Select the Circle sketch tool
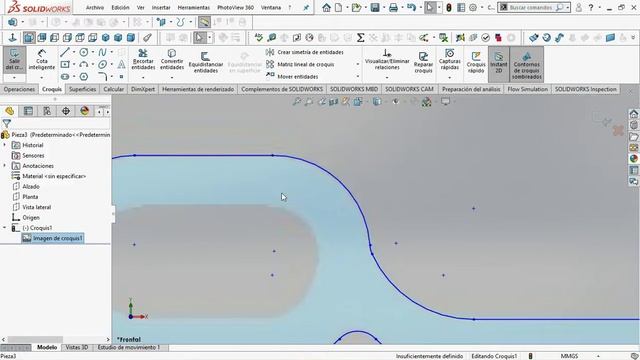Image resolution: width=640 pixels, height=360 pixels. pyautogui.click(x=84, y=52)
